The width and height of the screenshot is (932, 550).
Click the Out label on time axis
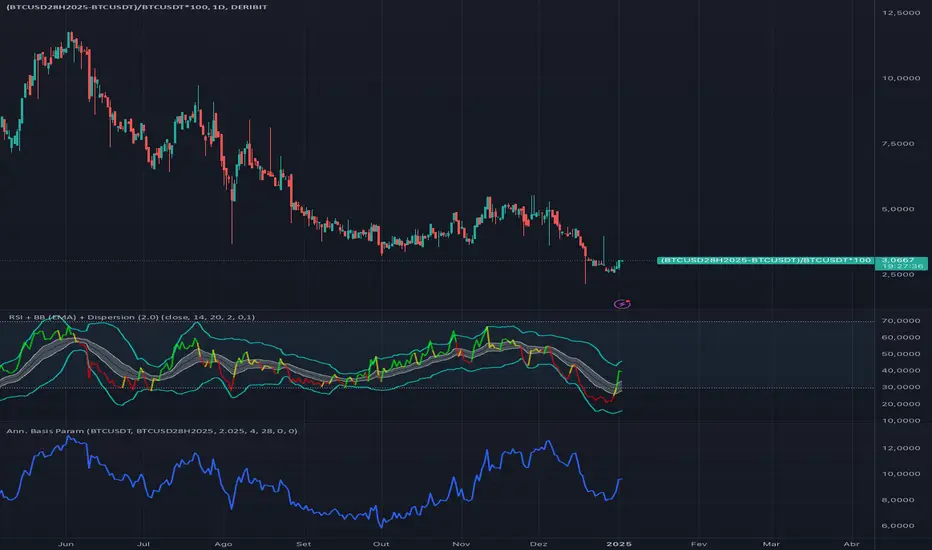tap(380, 541)
